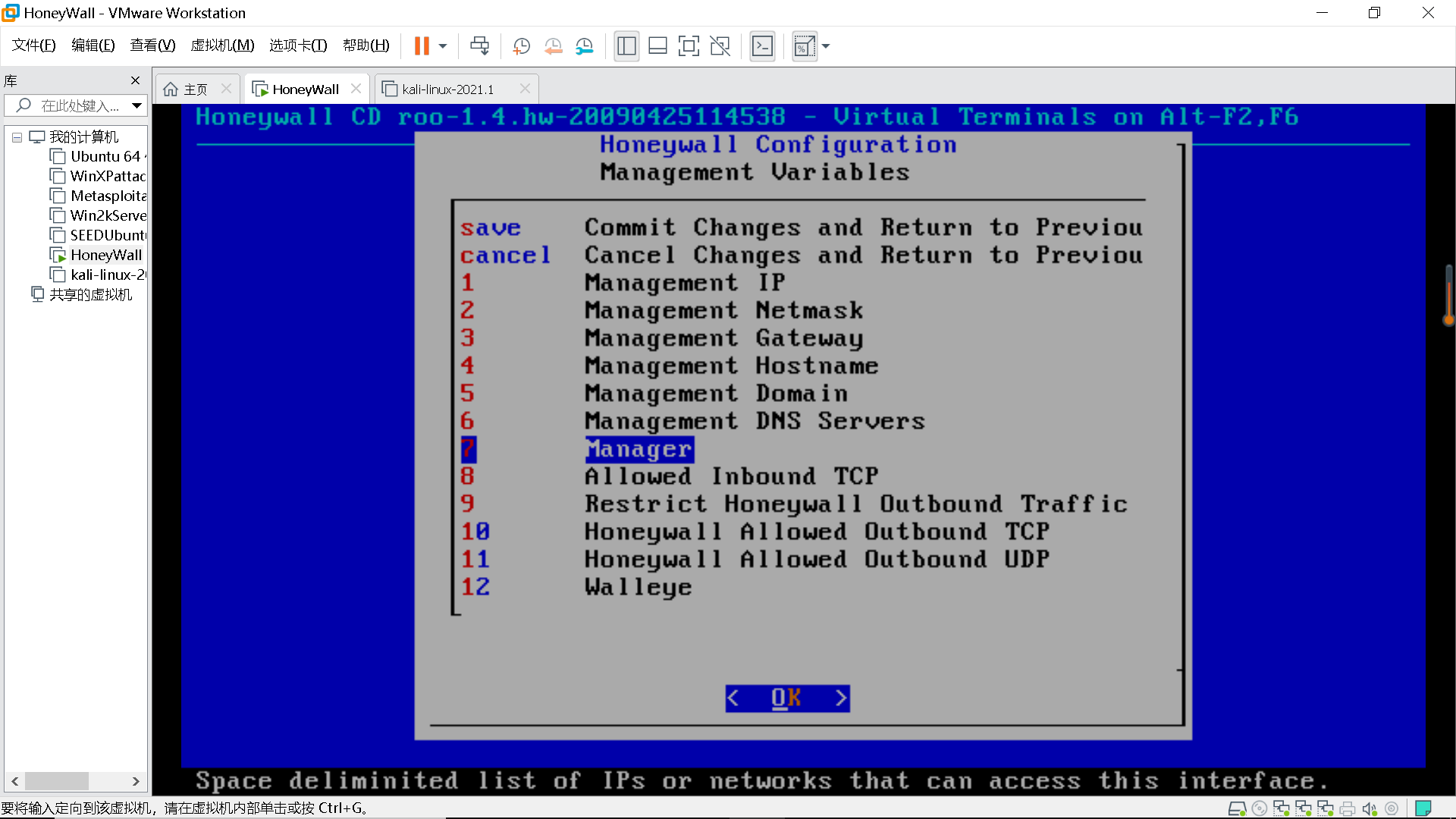The image size is (1456, 819).
Task: Expand the stretch mode dropdown arrow
Action: coord(826,46)
